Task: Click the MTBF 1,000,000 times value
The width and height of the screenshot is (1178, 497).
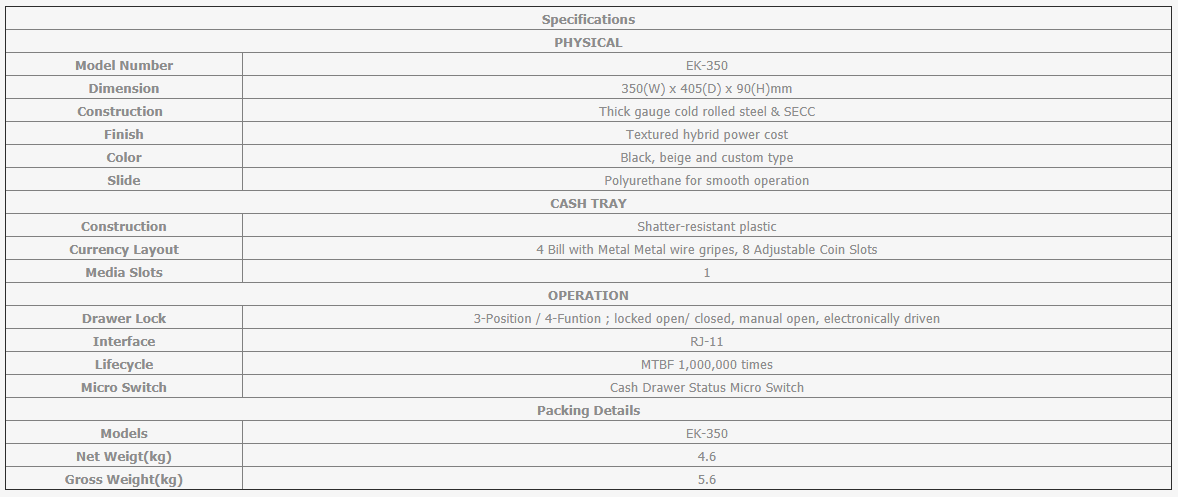Action: click(x=706, y=365)
